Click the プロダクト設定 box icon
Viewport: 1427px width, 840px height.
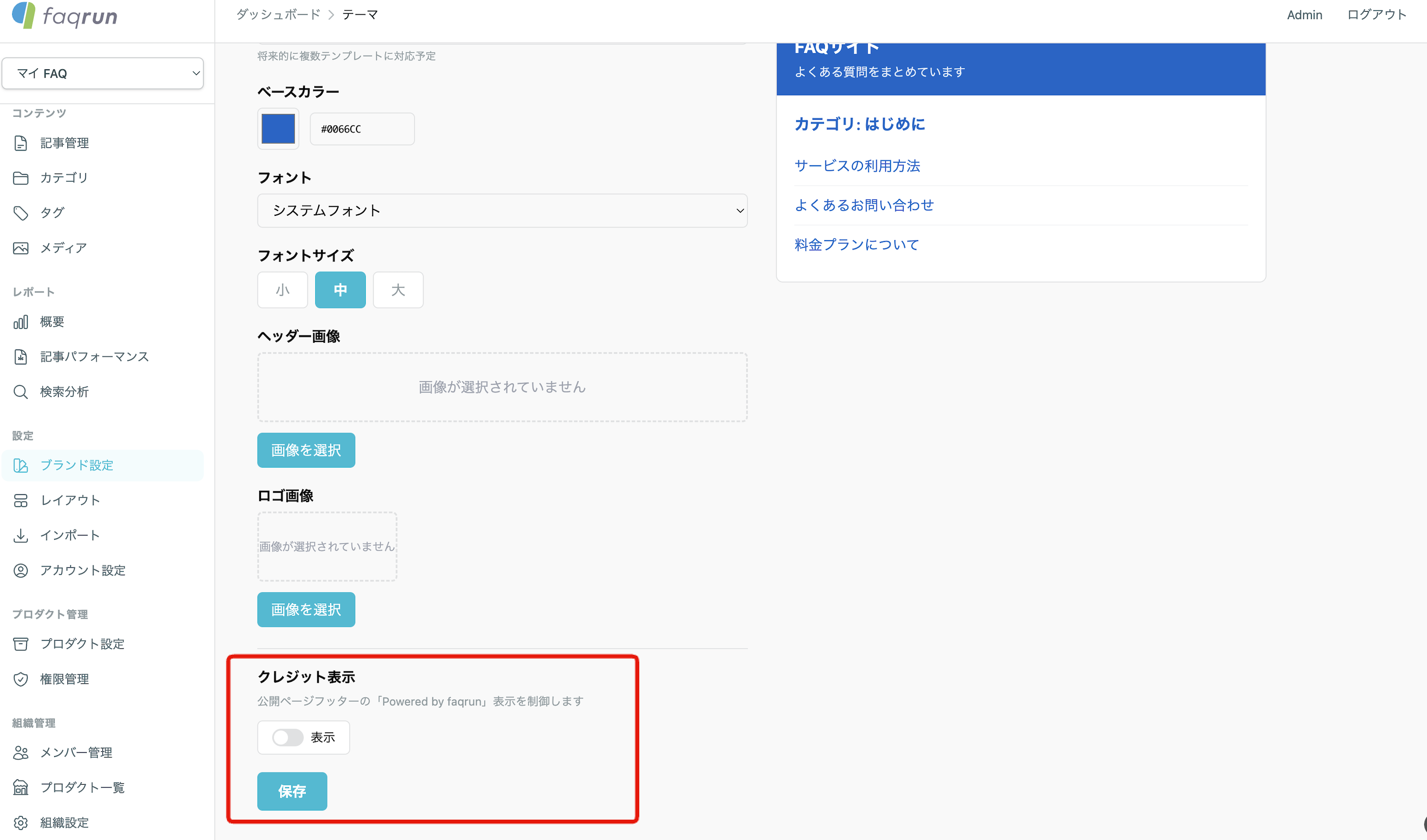(x=21, y=644)
